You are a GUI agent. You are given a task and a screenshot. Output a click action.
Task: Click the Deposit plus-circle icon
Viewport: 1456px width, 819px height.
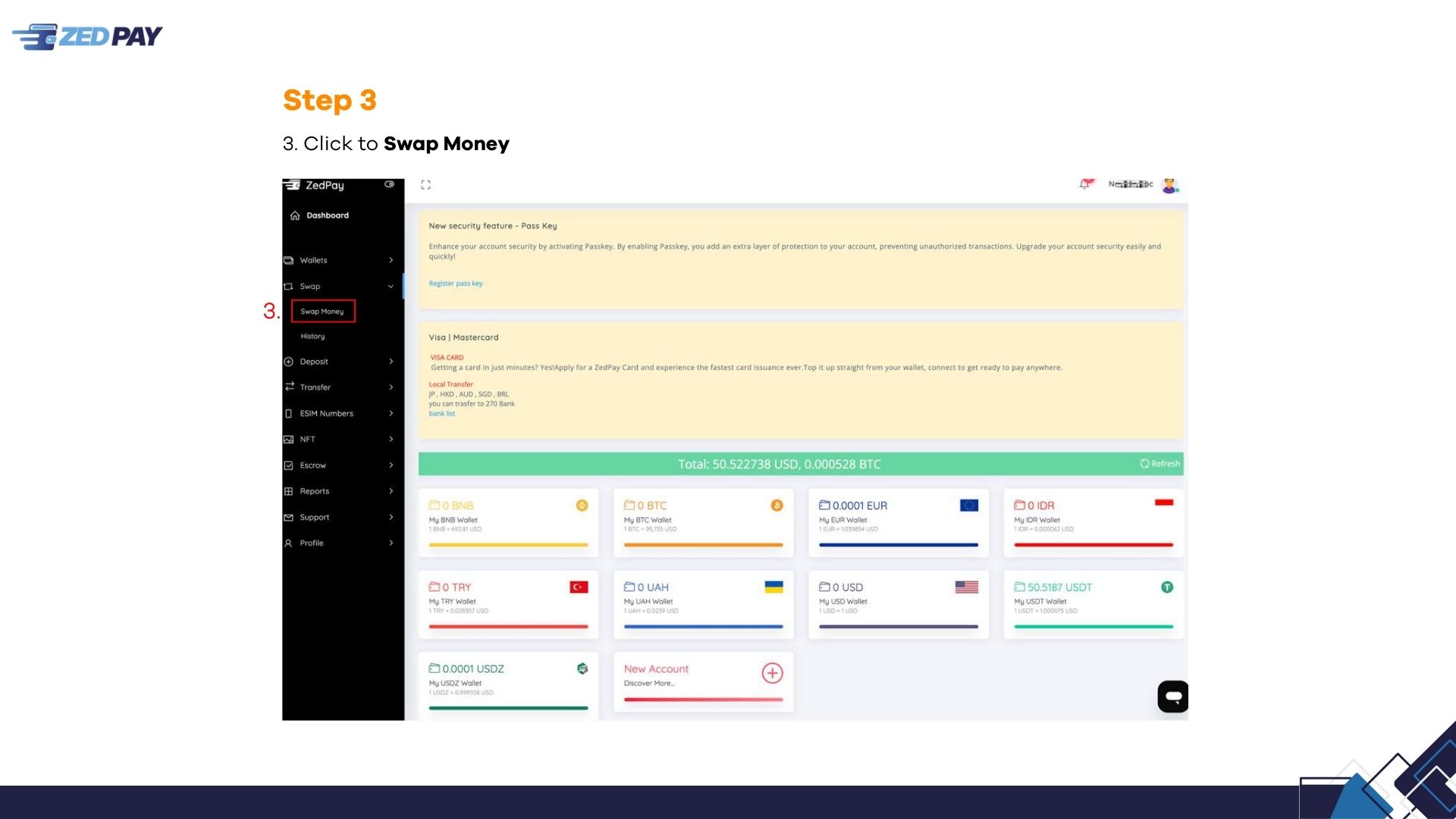pyautogui.click(x=288, y=362)
